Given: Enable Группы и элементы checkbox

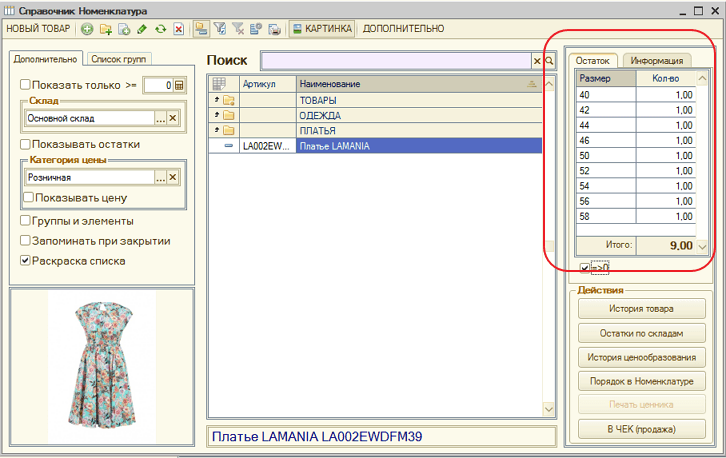Looking at the screenshot, I should tap(25, 220).
